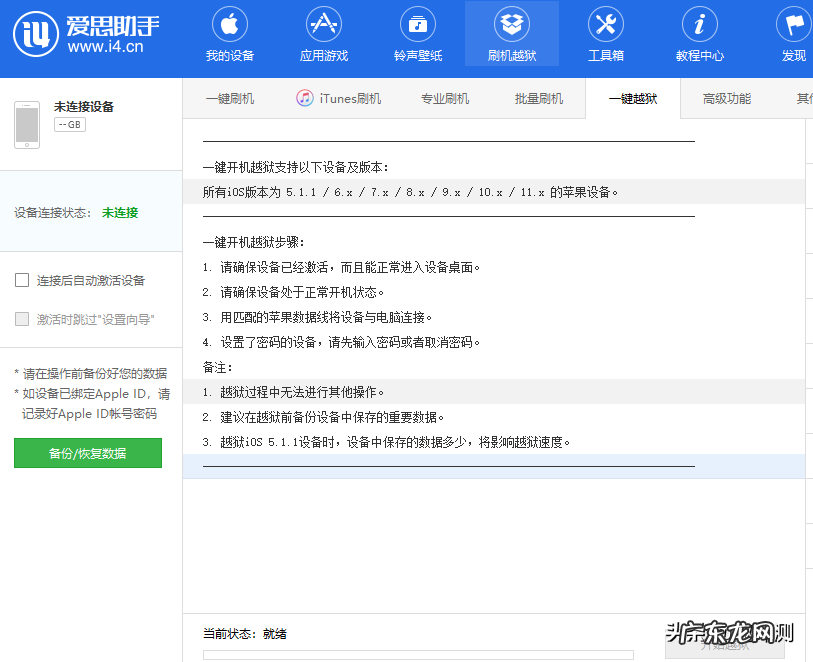This screenshot has height=662, width=813.
Task: Toggle 激活时跳过"设置向导" checkbox
Action: pyautogui.click(x=22, y=319)
